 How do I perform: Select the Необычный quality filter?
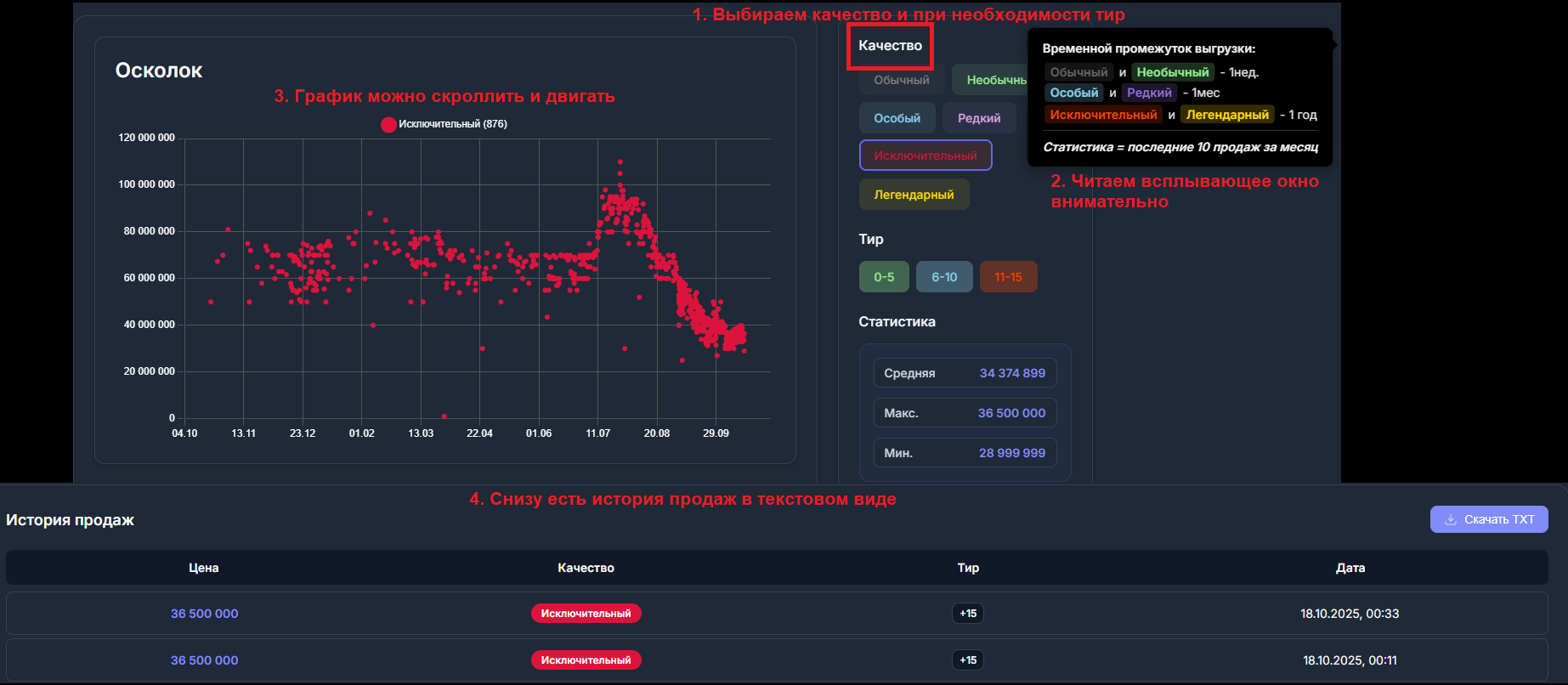click(x=991, y=81)
